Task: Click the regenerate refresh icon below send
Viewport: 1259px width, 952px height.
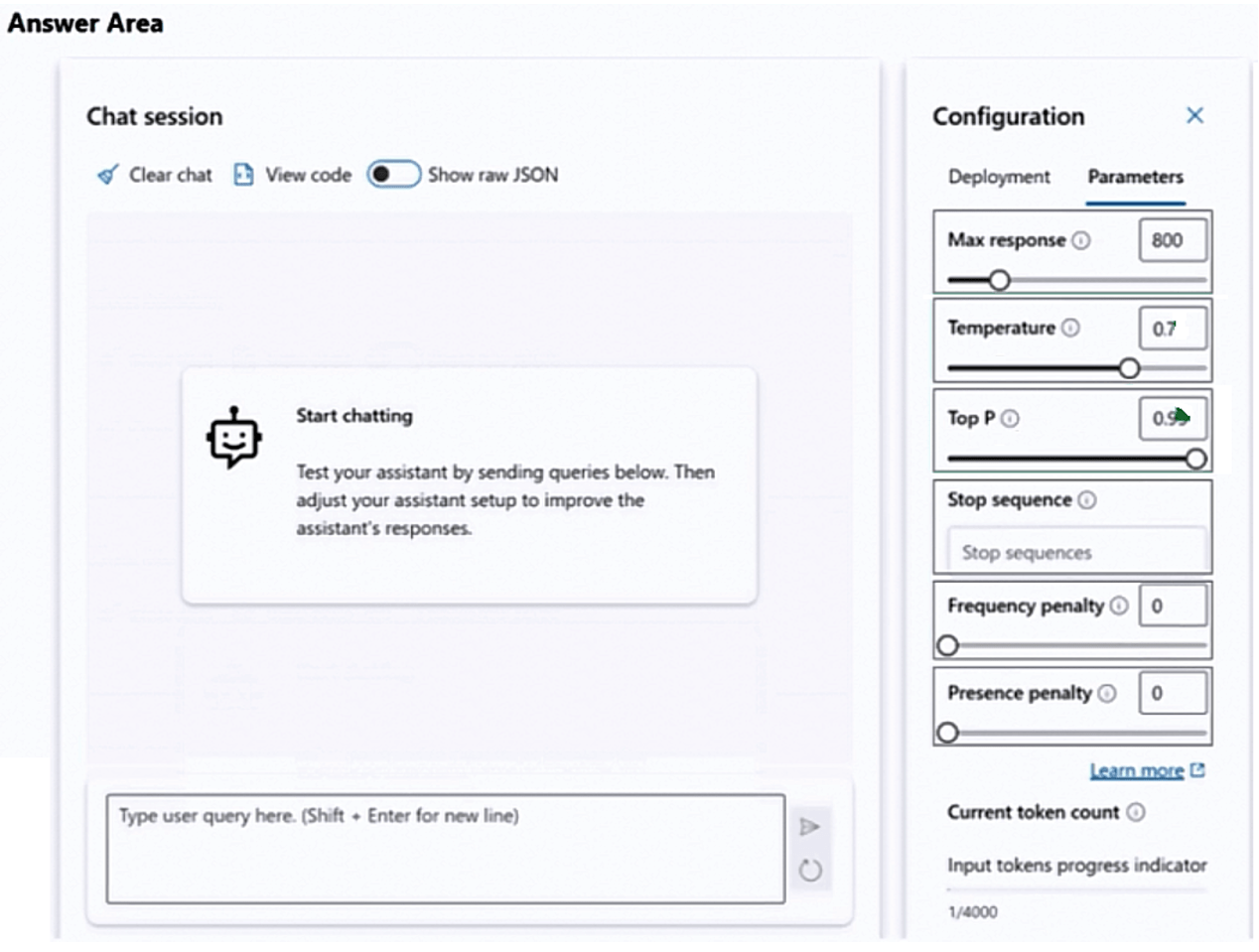Action: 810,871
